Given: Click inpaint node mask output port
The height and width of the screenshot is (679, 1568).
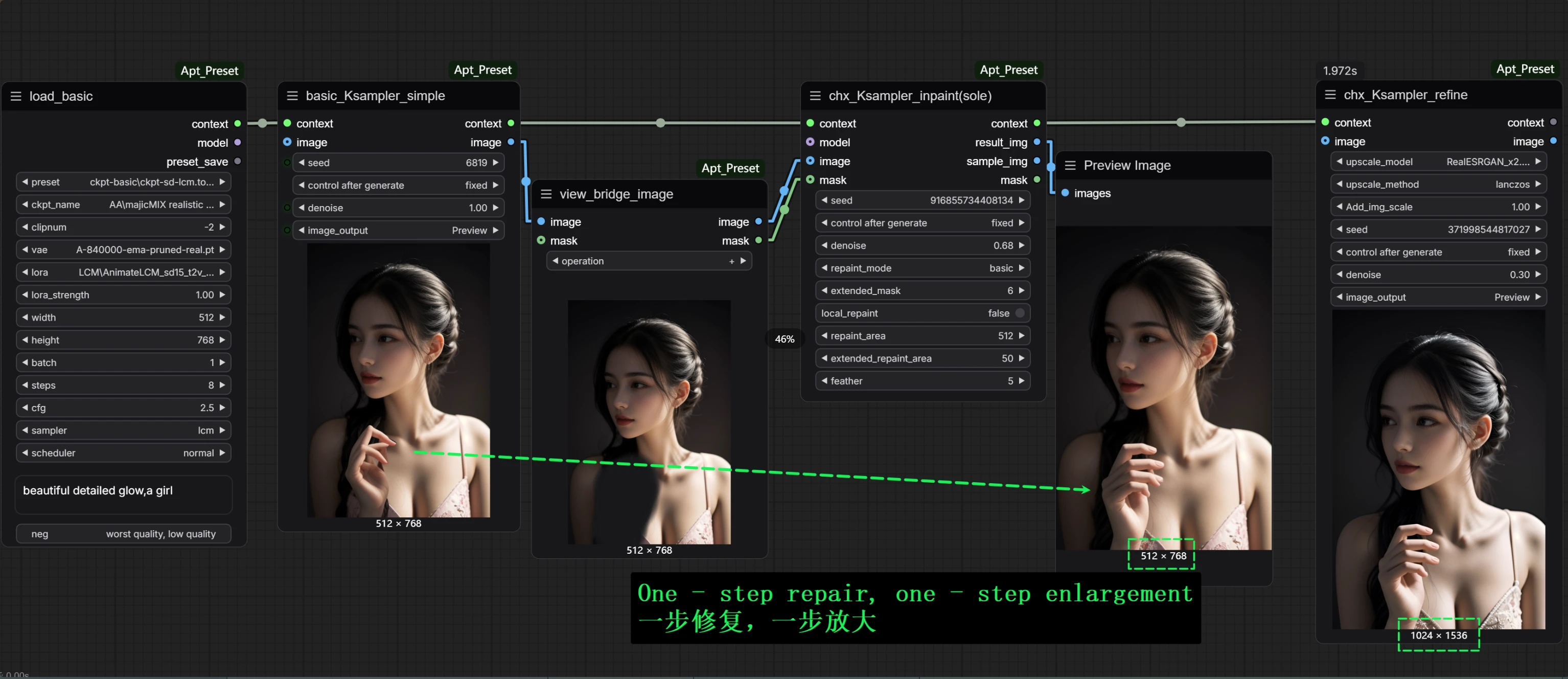Looking at the screenshot, I should 1036,179.
